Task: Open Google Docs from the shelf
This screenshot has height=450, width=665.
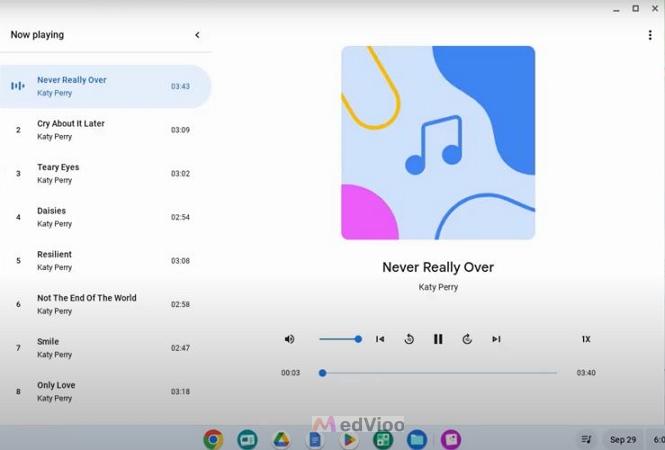Action: (x=315, y=439)
